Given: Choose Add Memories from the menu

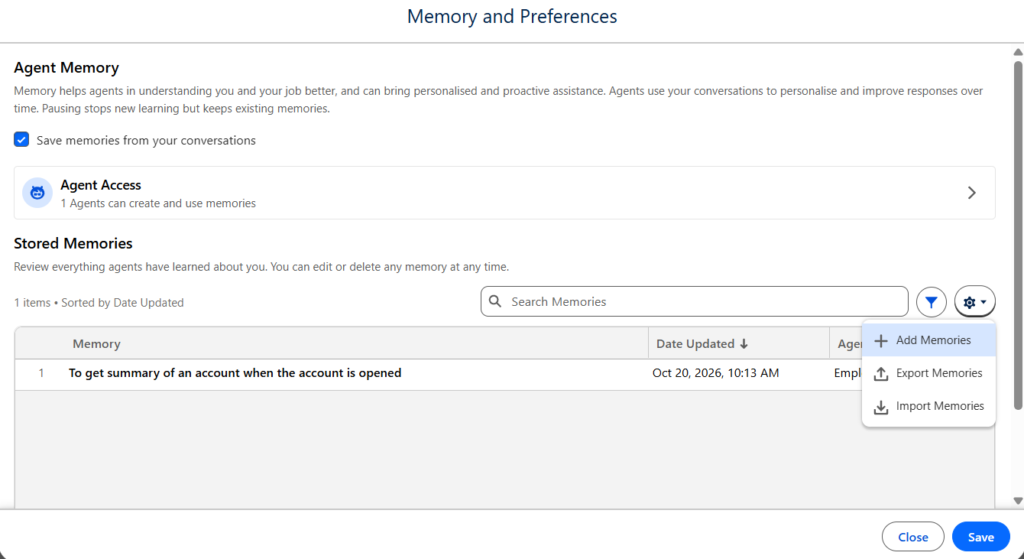Looking at the screenshot, I should click(929, 340).
